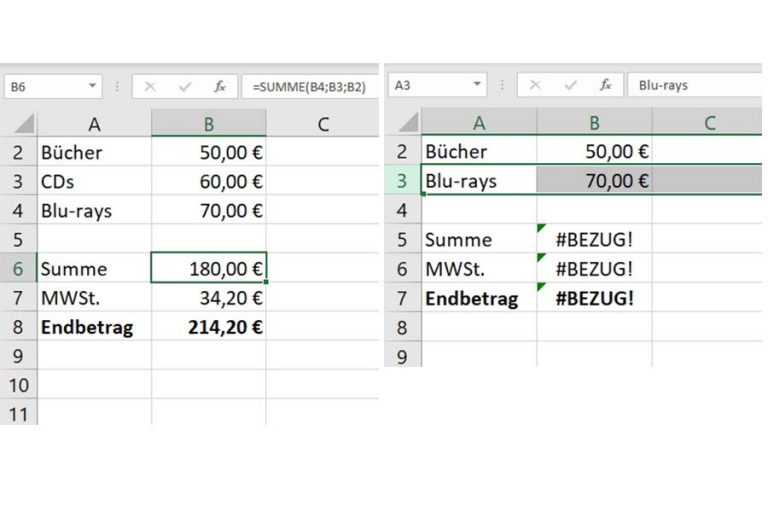Select row 4 header in the right sheet
The width and height of the screenshot is (768, 512).
(403, 210)
